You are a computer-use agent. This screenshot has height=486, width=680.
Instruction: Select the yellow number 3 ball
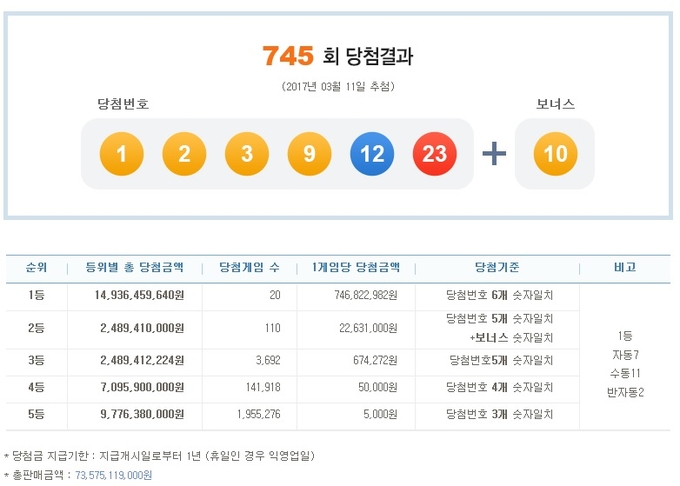[245, 154]
